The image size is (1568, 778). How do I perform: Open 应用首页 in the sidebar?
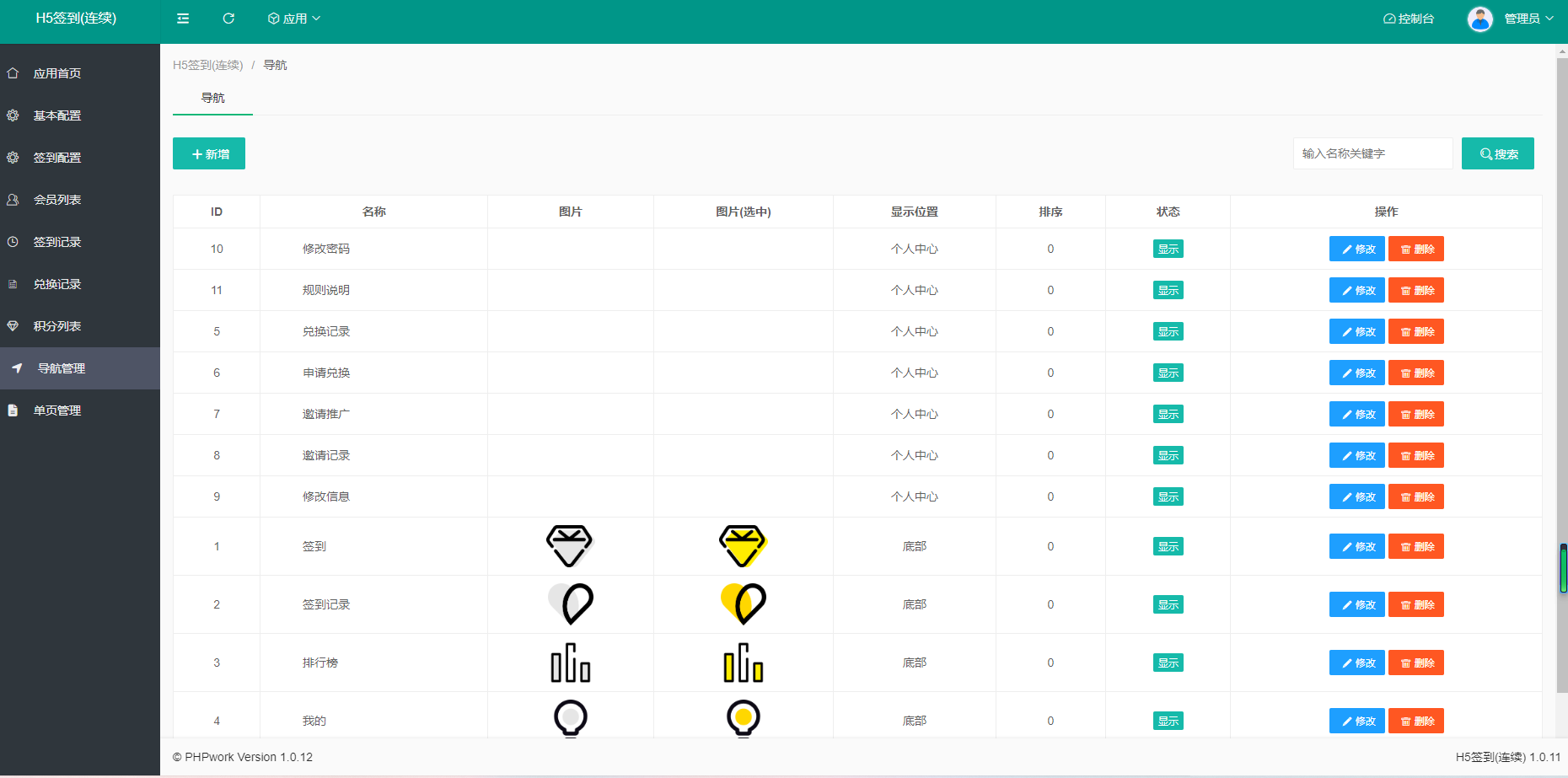pyautogui.click(x=80, y=73)
